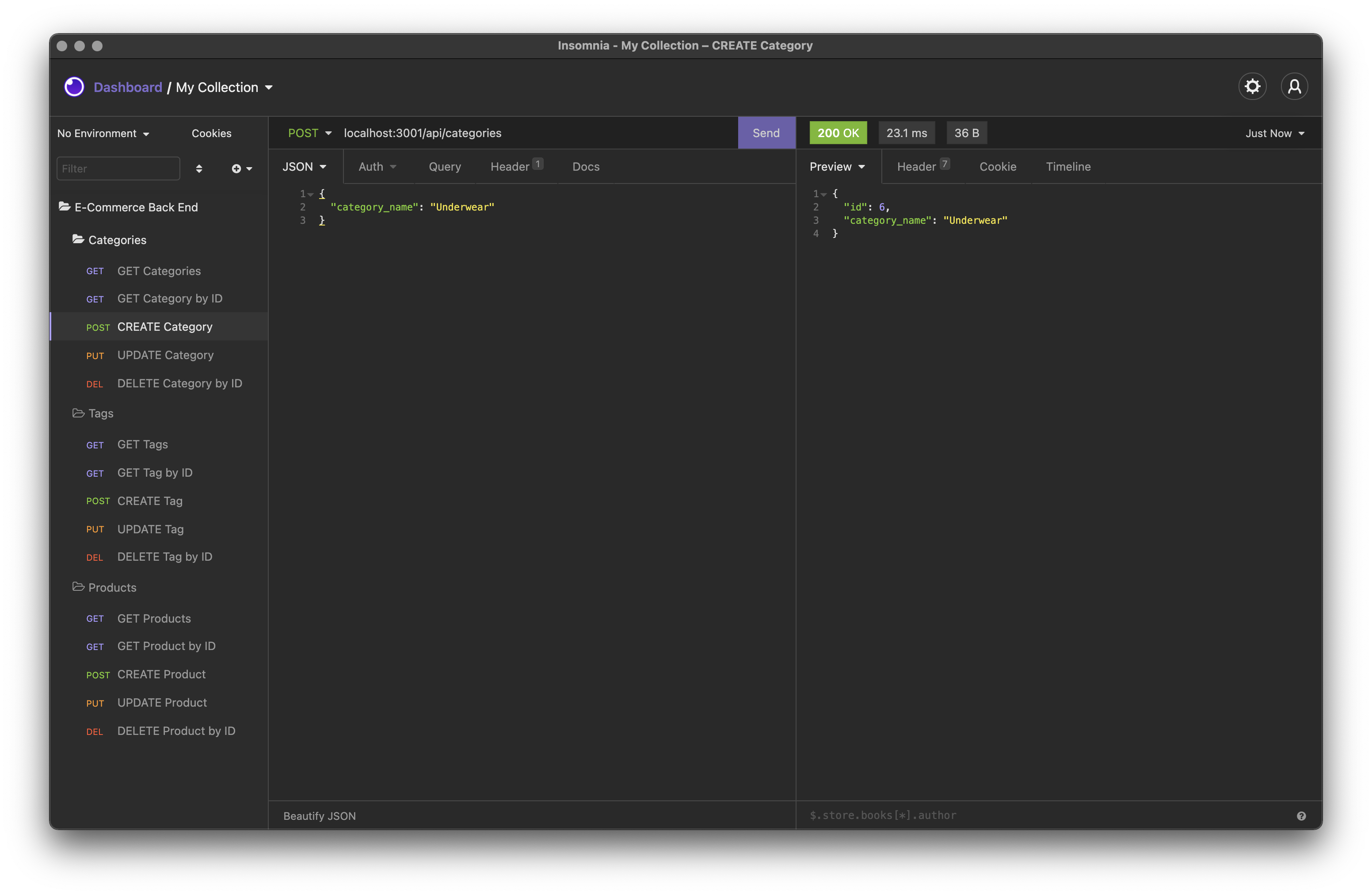
Task: Fold request body at line 1 arrow
Action: tap(311, 194)
